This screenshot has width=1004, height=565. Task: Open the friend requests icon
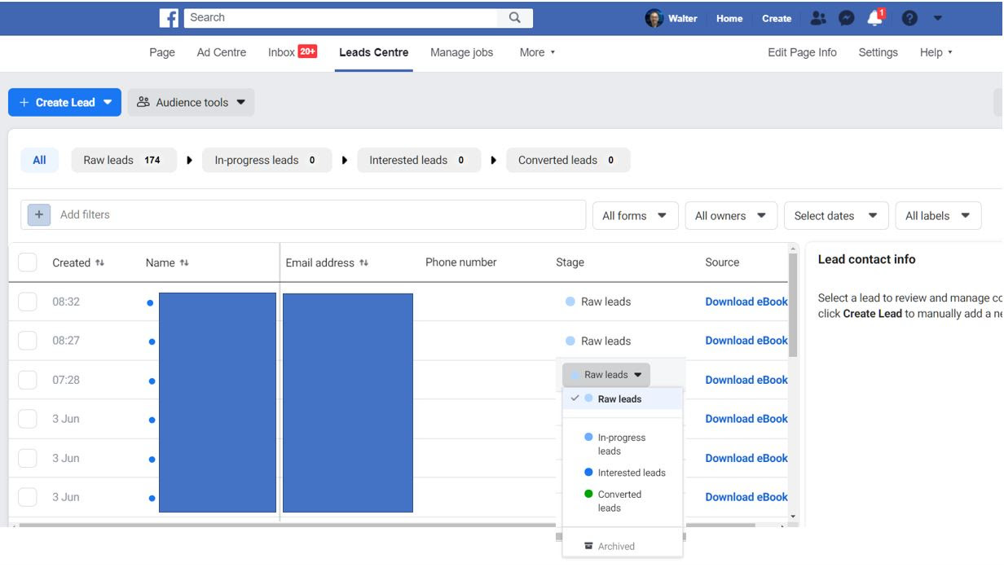[818, 19]
